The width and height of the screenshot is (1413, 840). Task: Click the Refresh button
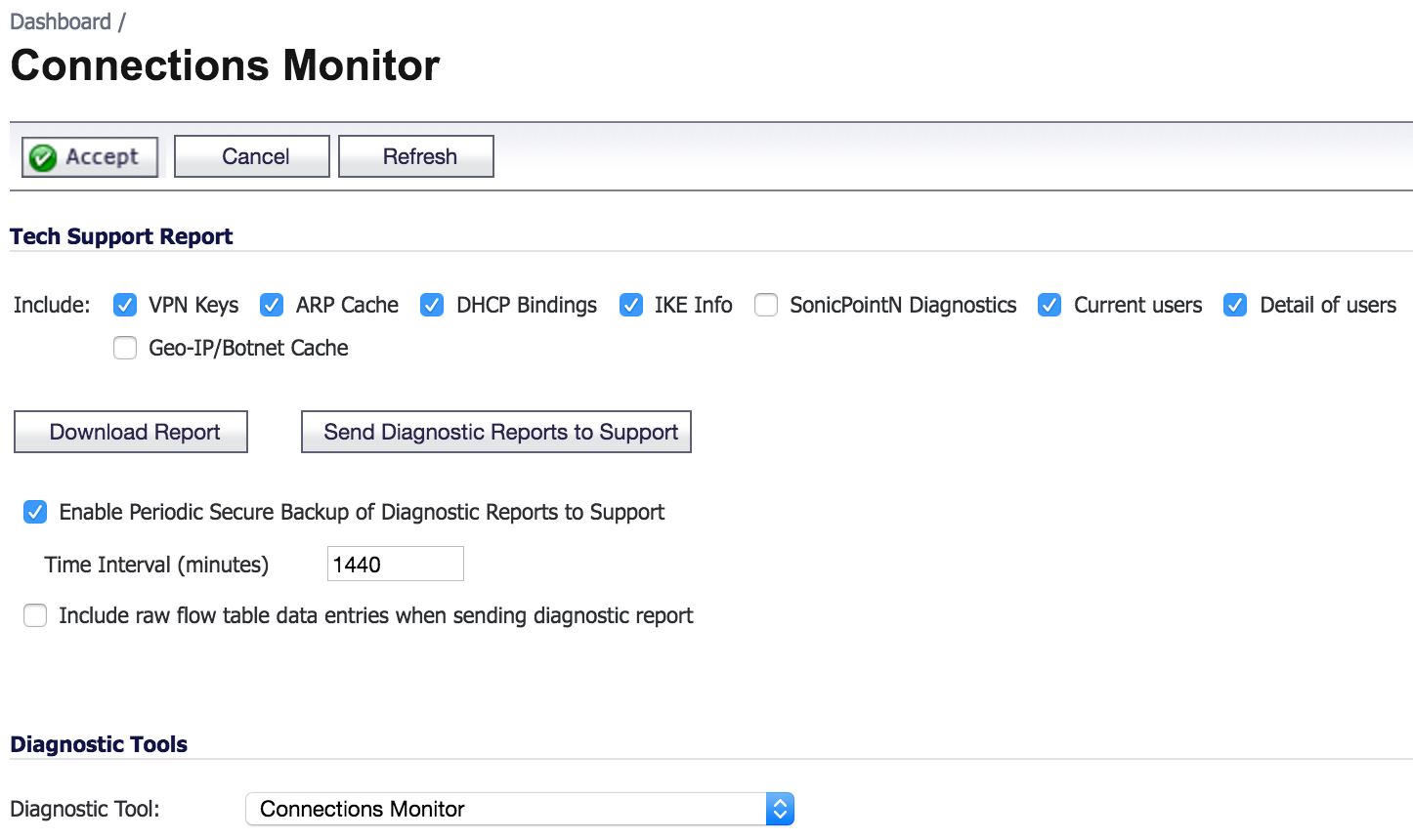tap(416, 156)
